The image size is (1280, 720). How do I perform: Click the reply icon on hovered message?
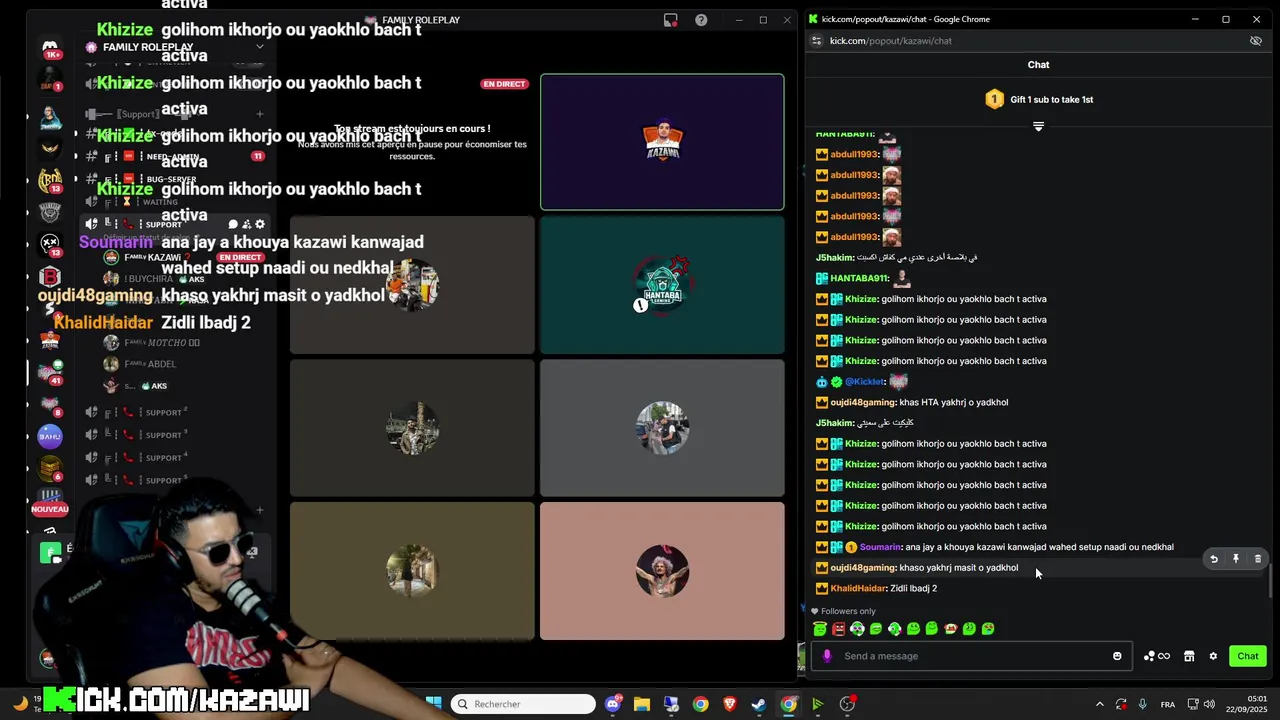click(x=1214, y=559)
